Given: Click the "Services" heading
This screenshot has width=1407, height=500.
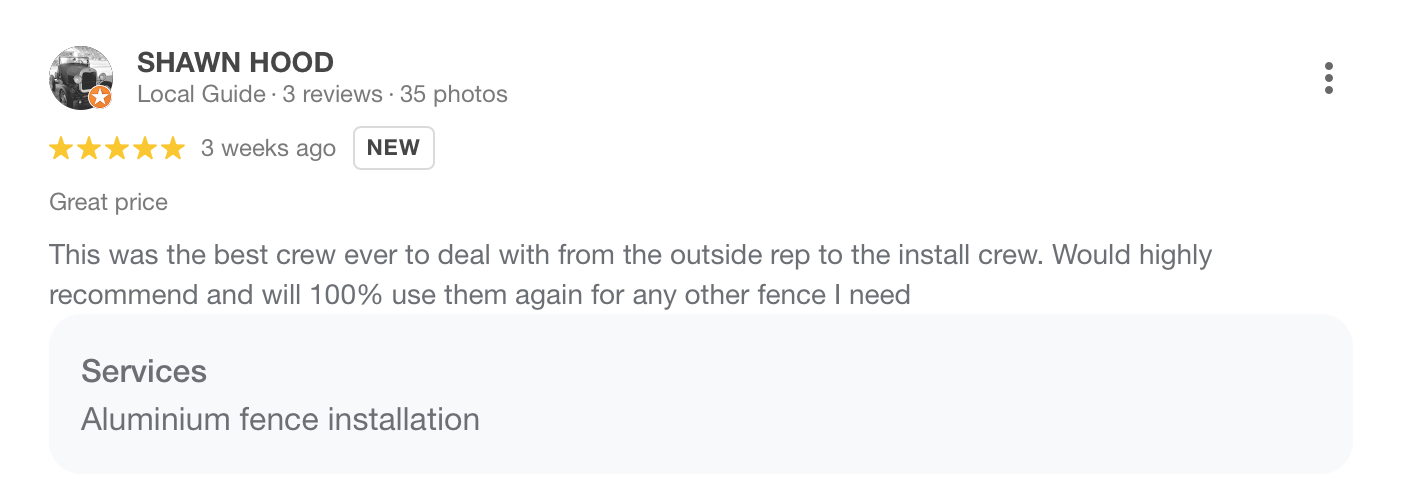Looking at the screenshot, I should point(144,372).
